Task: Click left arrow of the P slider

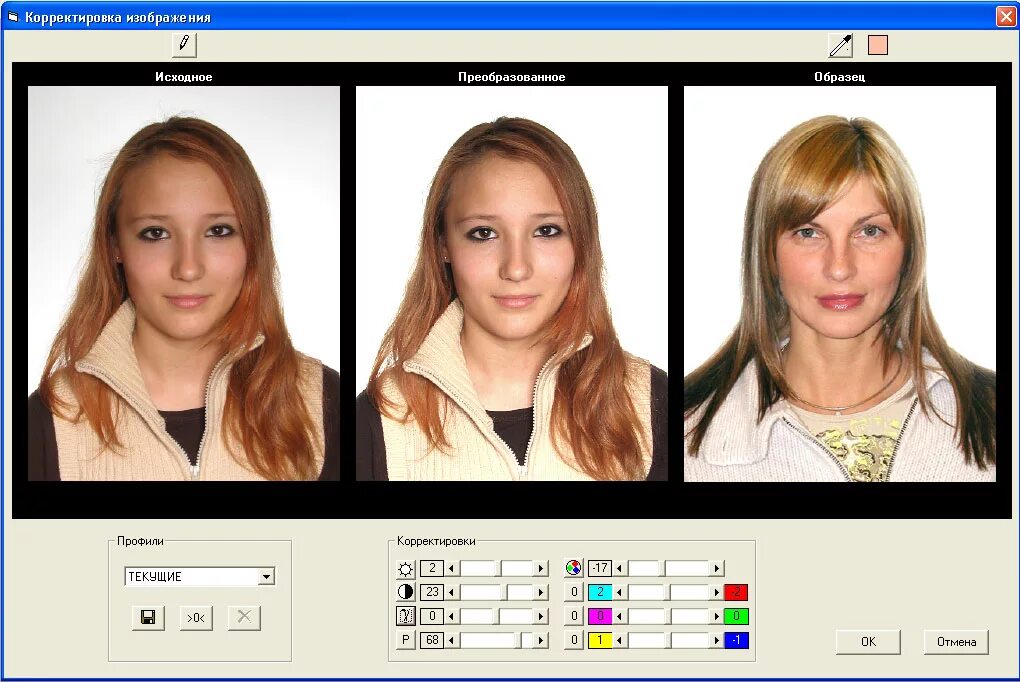Action: tap(451, 640)
